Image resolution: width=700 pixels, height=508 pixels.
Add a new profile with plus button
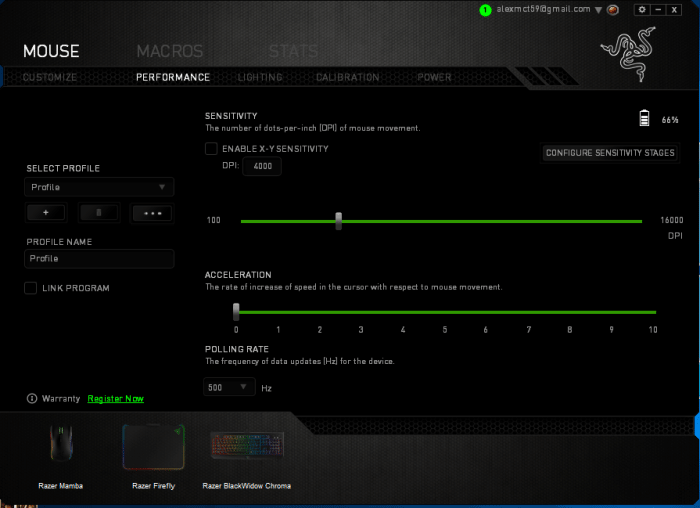(46, 212)
